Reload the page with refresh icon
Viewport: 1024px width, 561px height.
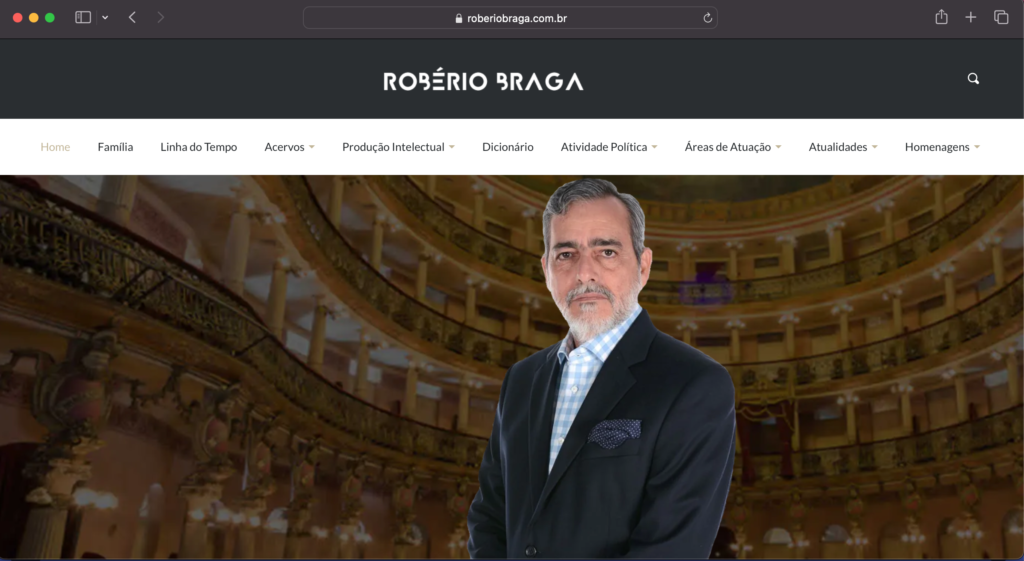[x=707, y=18]
